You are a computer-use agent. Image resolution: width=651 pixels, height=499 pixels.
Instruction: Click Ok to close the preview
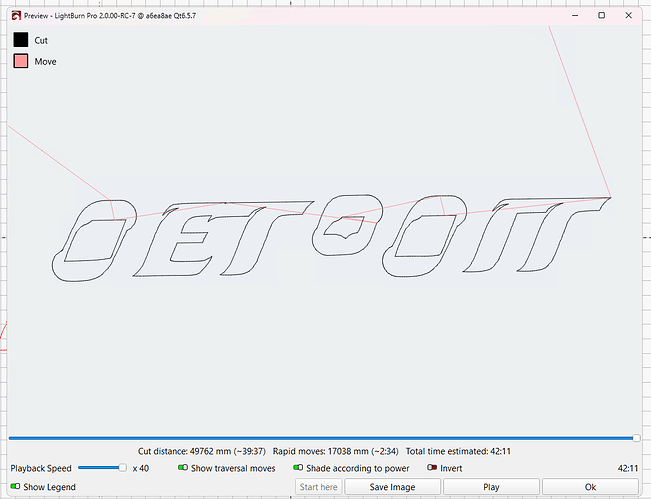click(x=590, y=487)
